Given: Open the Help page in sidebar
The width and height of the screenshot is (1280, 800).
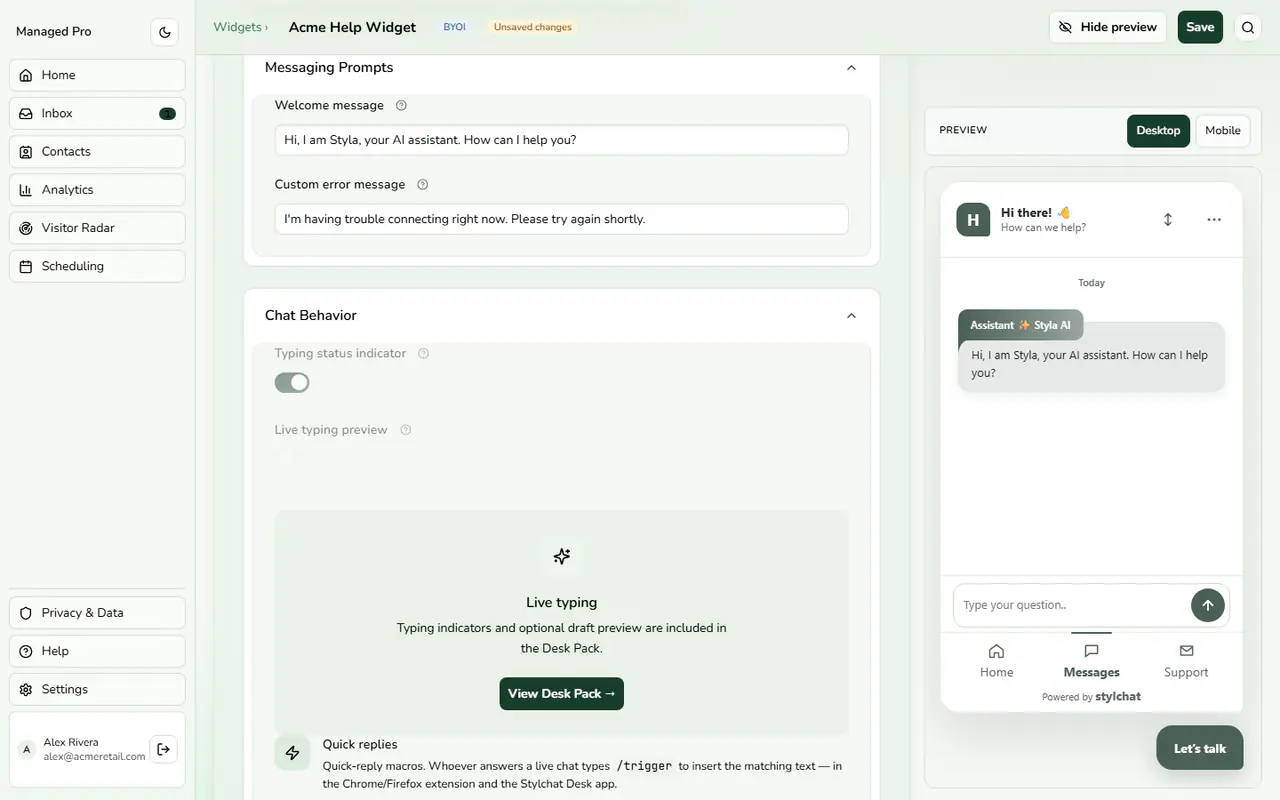Looking at the screenshot, I should point(97,651).
